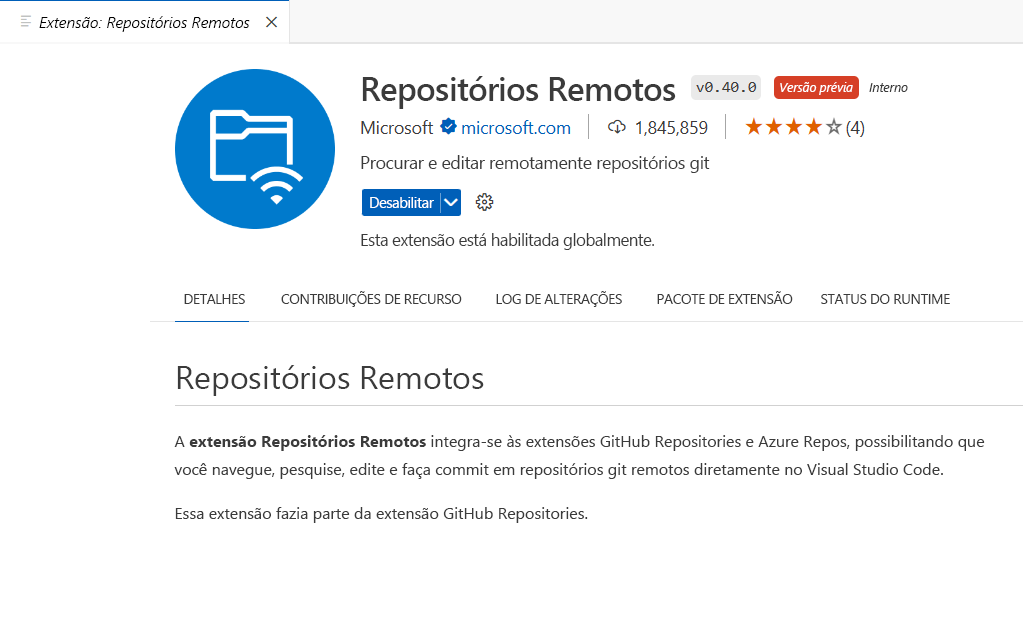Open the microsoft.com publisher link
Image resolution: width=1023 pixels, height=643 pixels.
(x=517, y=127)
